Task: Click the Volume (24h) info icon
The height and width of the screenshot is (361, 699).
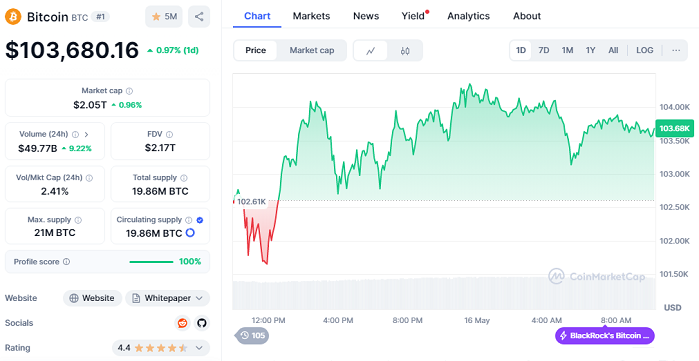Action: 75,134
